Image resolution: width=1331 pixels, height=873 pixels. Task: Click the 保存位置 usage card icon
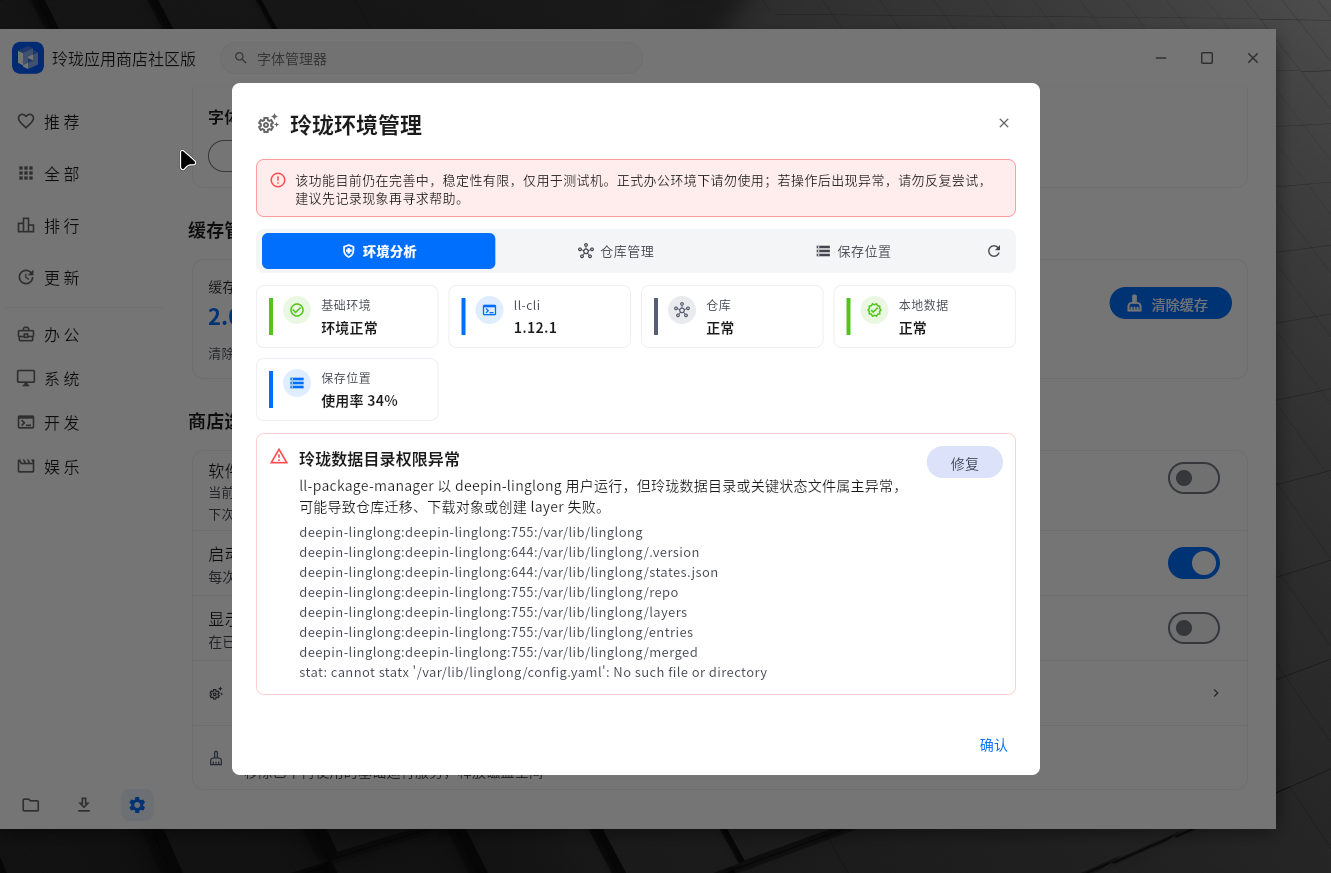[297, 383]
